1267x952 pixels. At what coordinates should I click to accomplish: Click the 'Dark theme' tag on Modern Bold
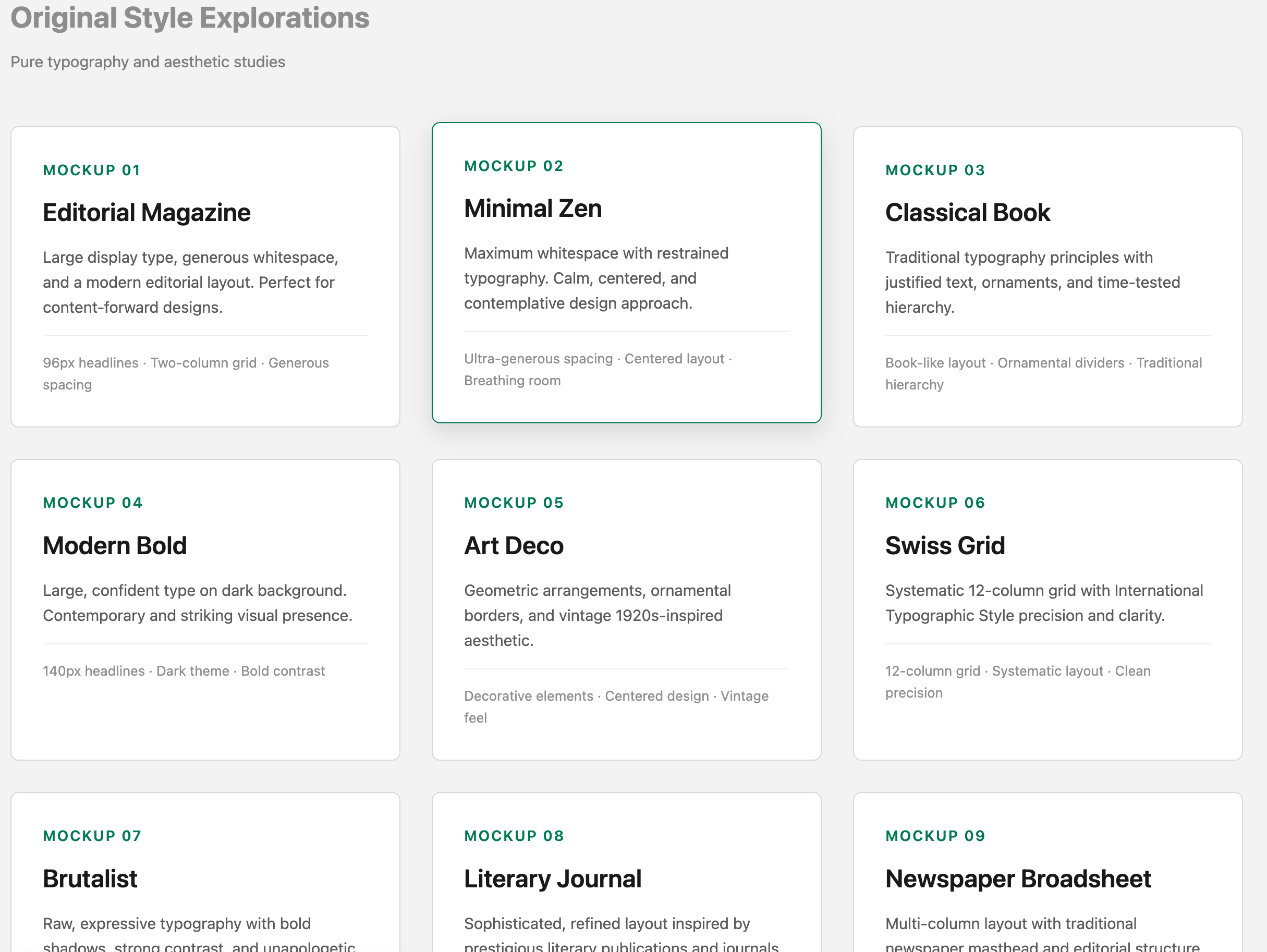point(192,671)
